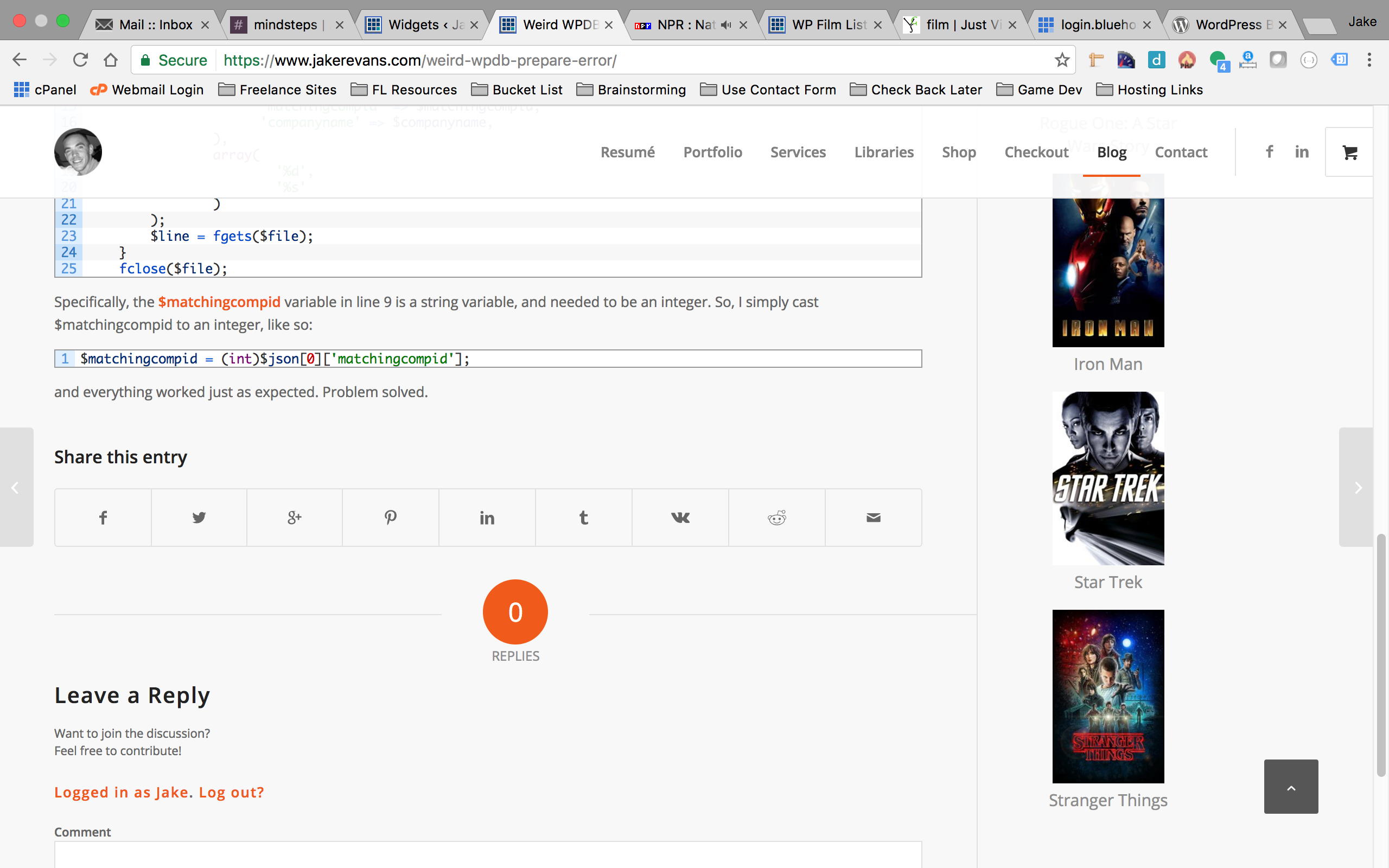
Task: Switch to the login.bluehost tab
Action: (1096, 25)
